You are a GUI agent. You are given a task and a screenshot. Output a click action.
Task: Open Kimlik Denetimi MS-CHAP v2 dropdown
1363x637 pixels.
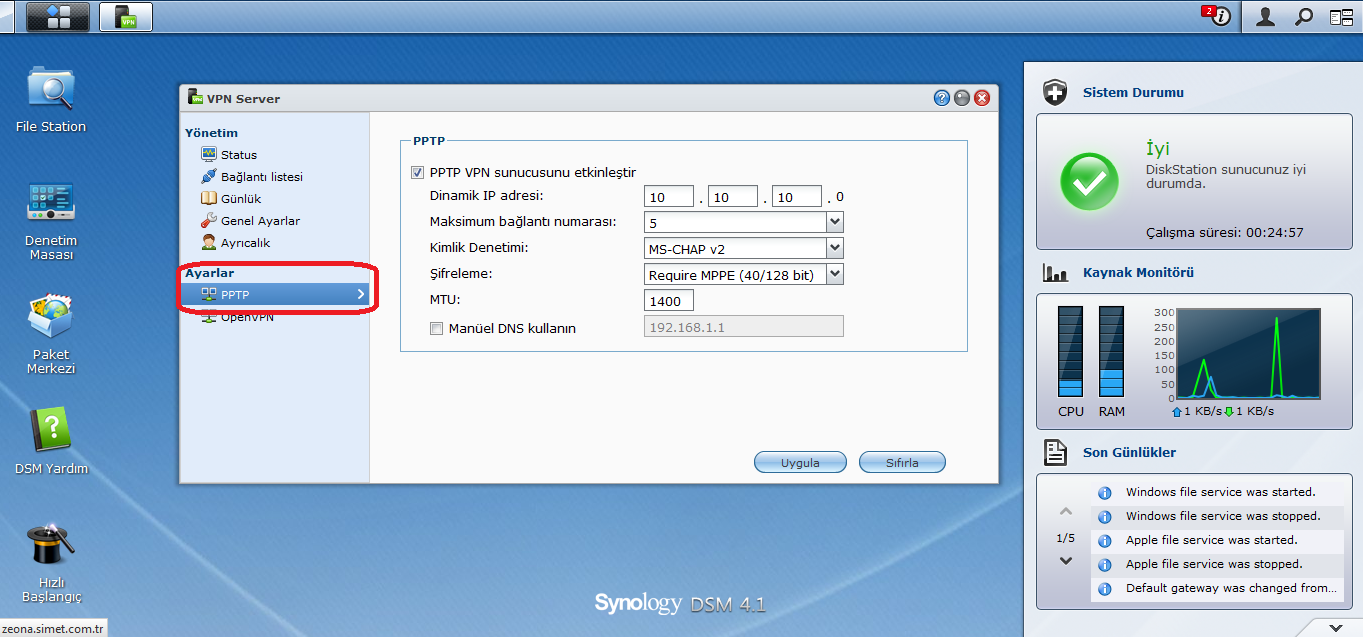(x=835, y=248)
